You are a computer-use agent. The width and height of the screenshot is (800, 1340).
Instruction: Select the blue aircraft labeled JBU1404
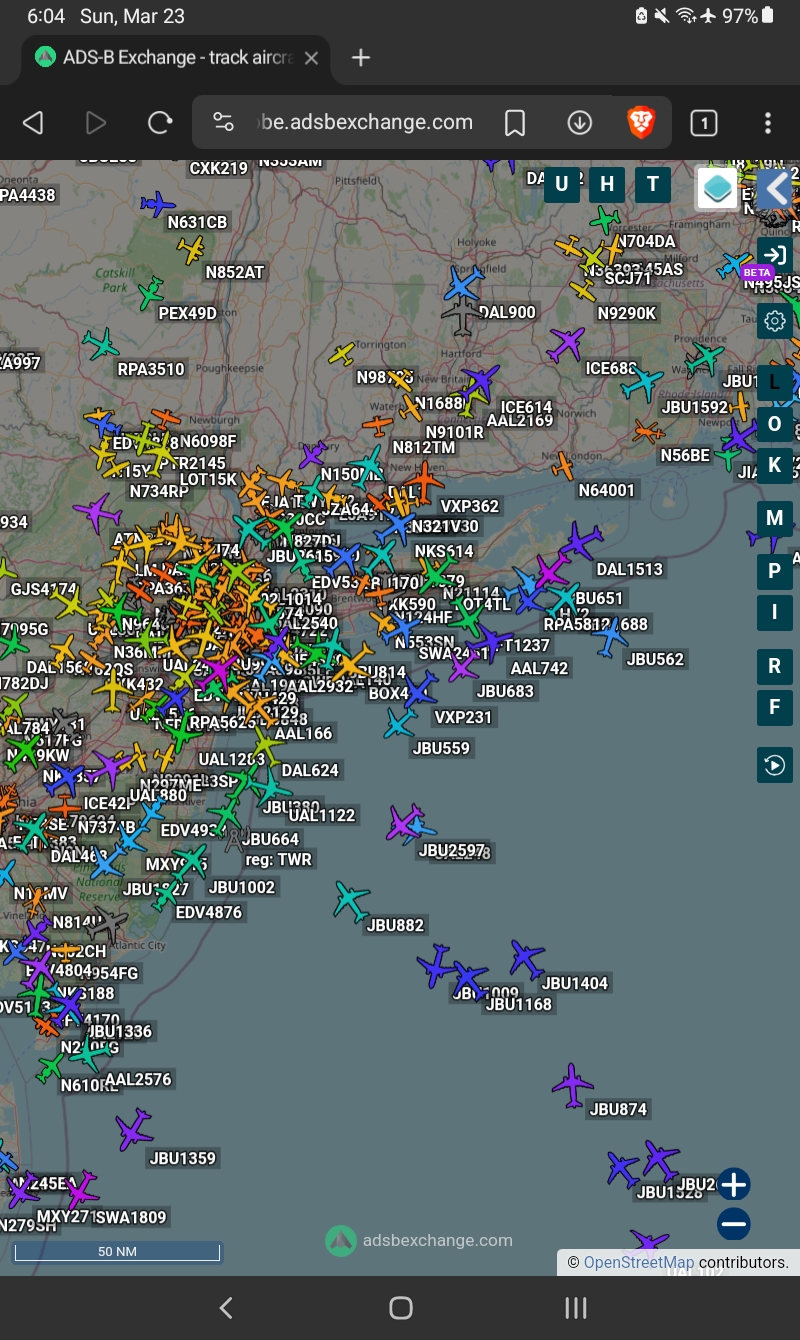coord(526,958)
